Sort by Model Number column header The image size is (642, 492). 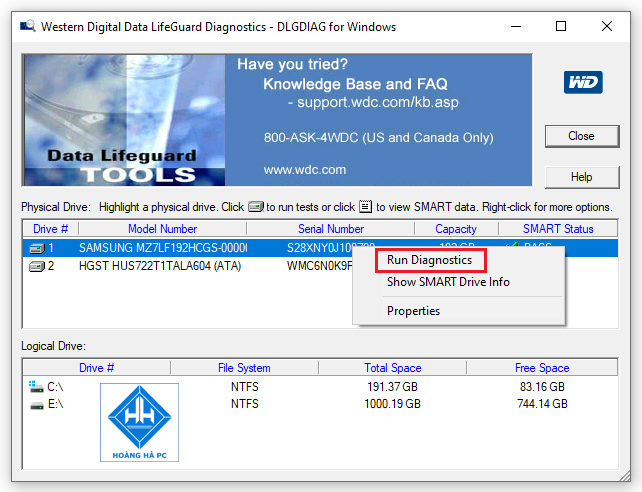pyautogui.click(x=163, y=229)
